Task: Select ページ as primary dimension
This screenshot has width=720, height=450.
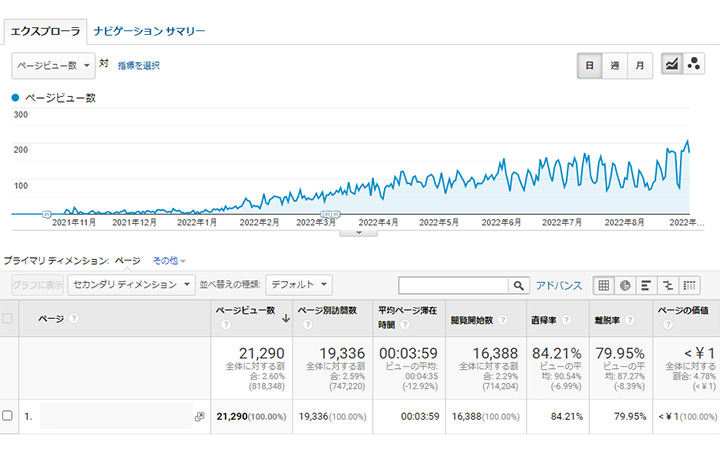Action: pos(127,261)
